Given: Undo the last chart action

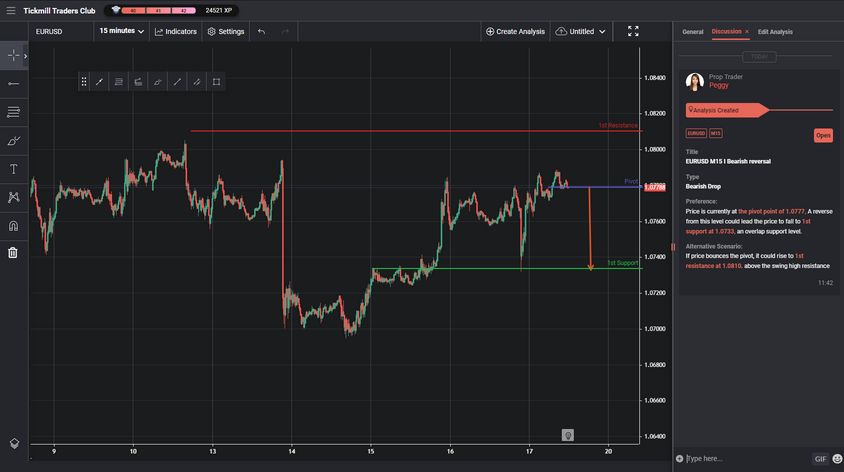Looking at the screenshot, I should [262, 32].
